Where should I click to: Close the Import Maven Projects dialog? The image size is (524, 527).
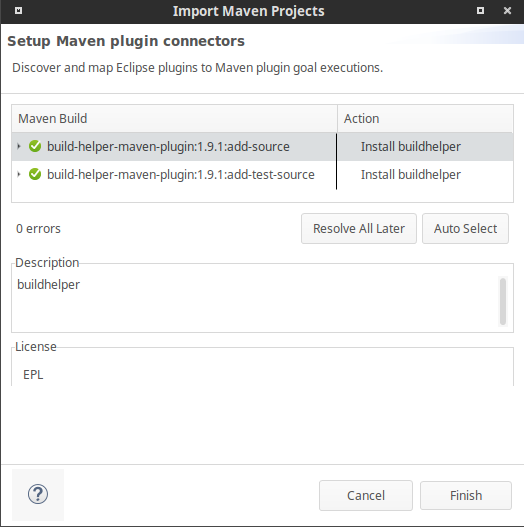click(x=507, y=11)
